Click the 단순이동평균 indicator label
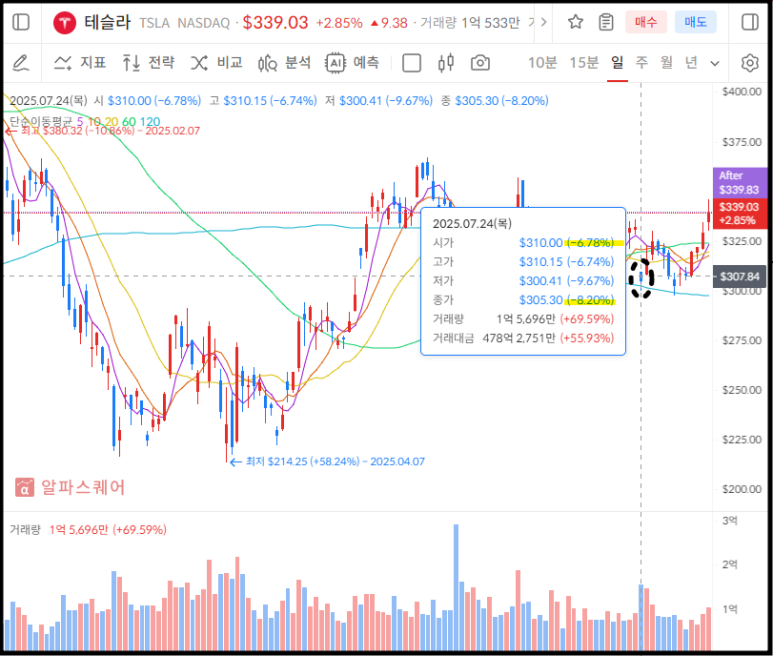Screen dimensions: 773x656 pos(40,121)
